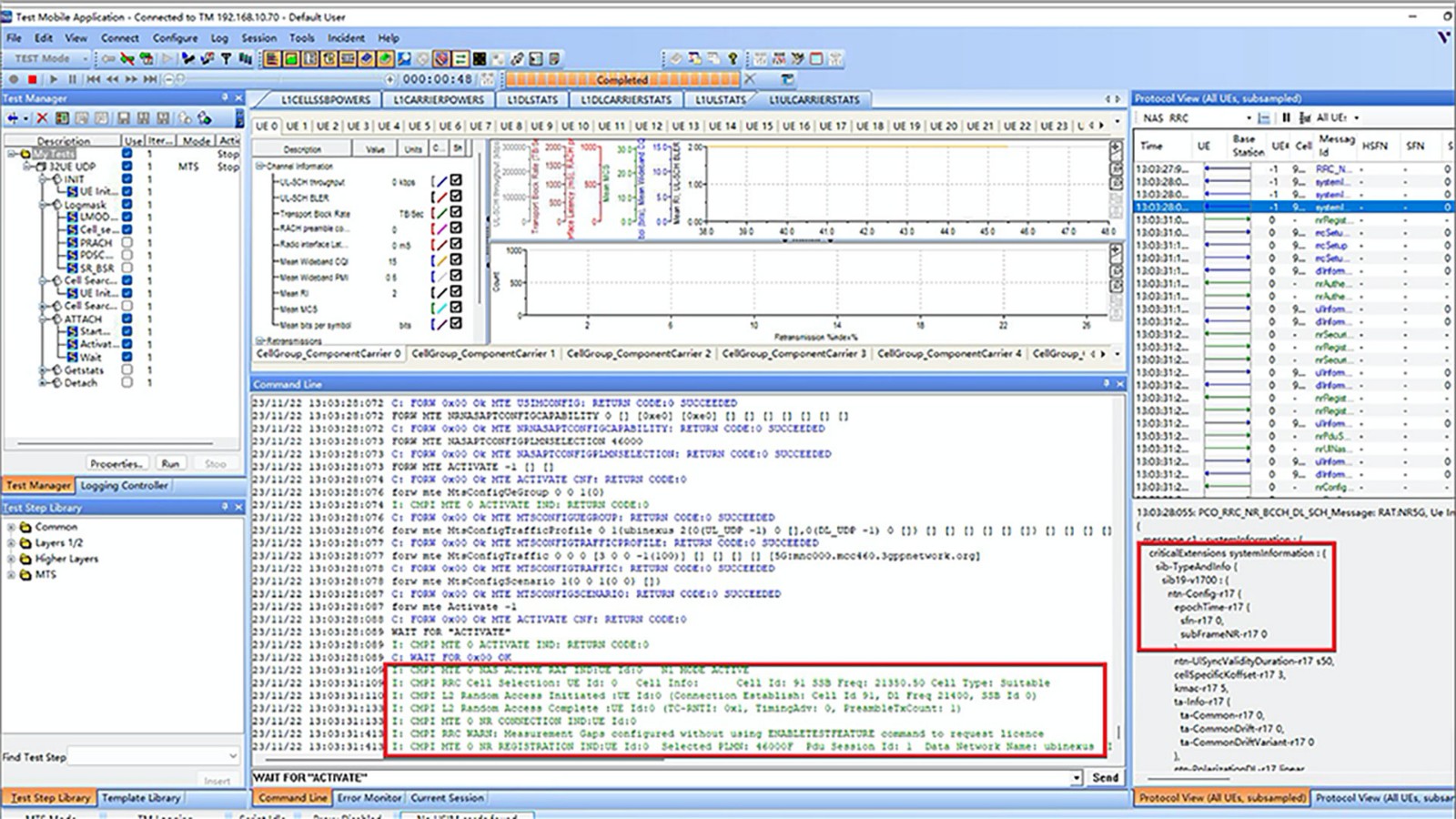This screenshot has width=1456, height=819.
Task: Click the zoom-out minus icon on playback slider
Action: [x=167, y=79]
